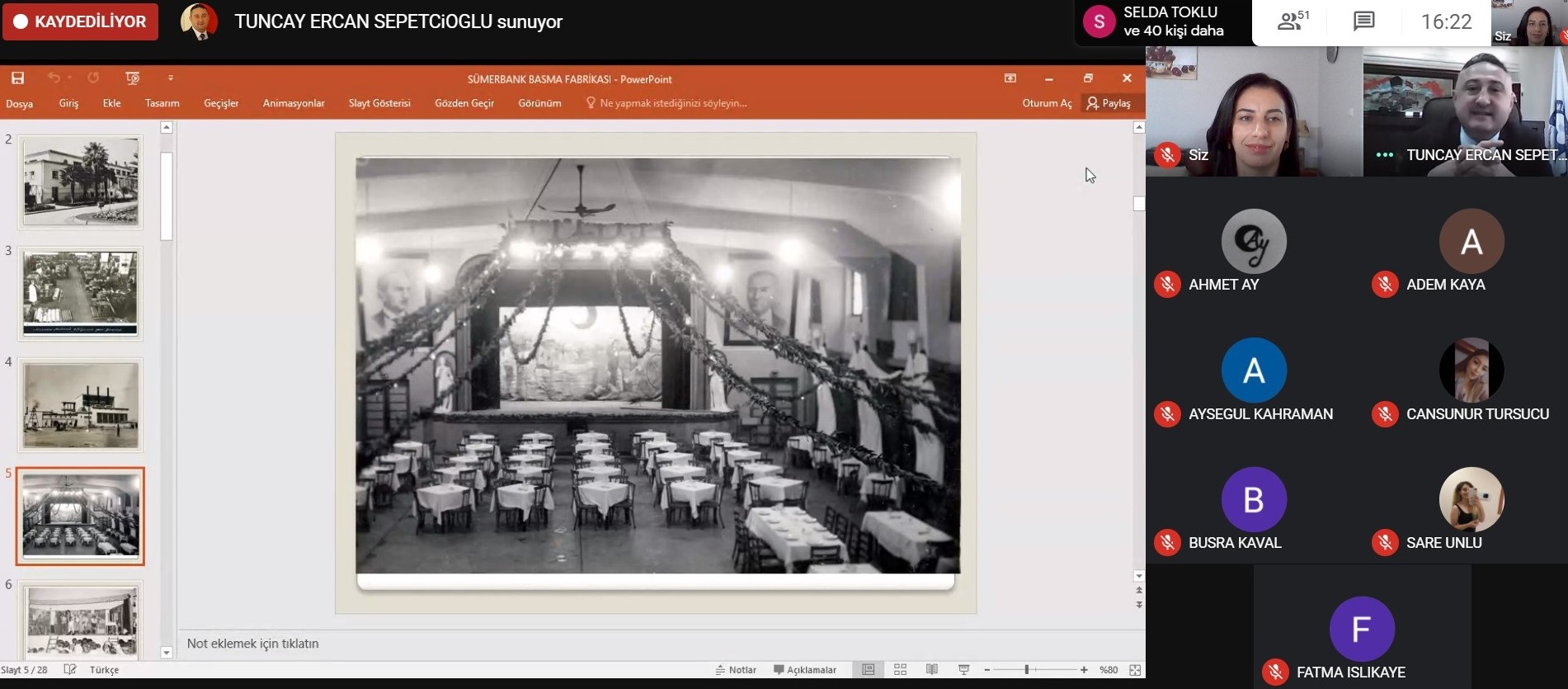Viewport: 1568px width, 689px height.
Task: Click the Save icon in quick access toolbar
Action: [17, 78]
